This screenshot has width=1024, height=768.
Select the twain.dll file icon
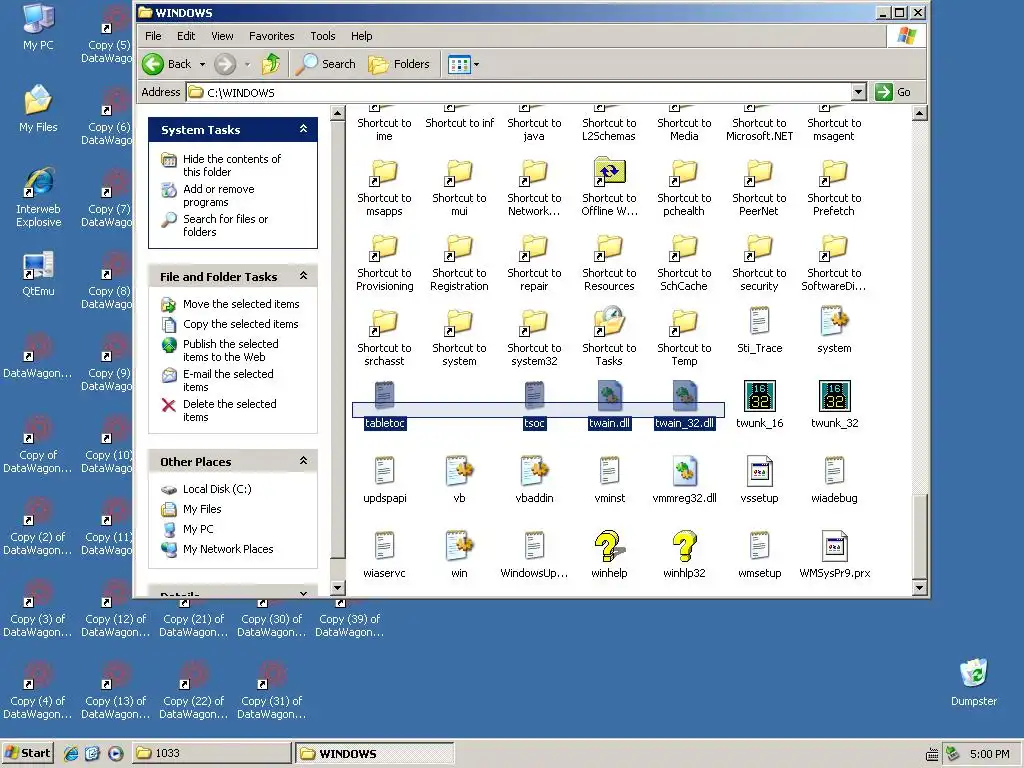[x=609, y=396]
